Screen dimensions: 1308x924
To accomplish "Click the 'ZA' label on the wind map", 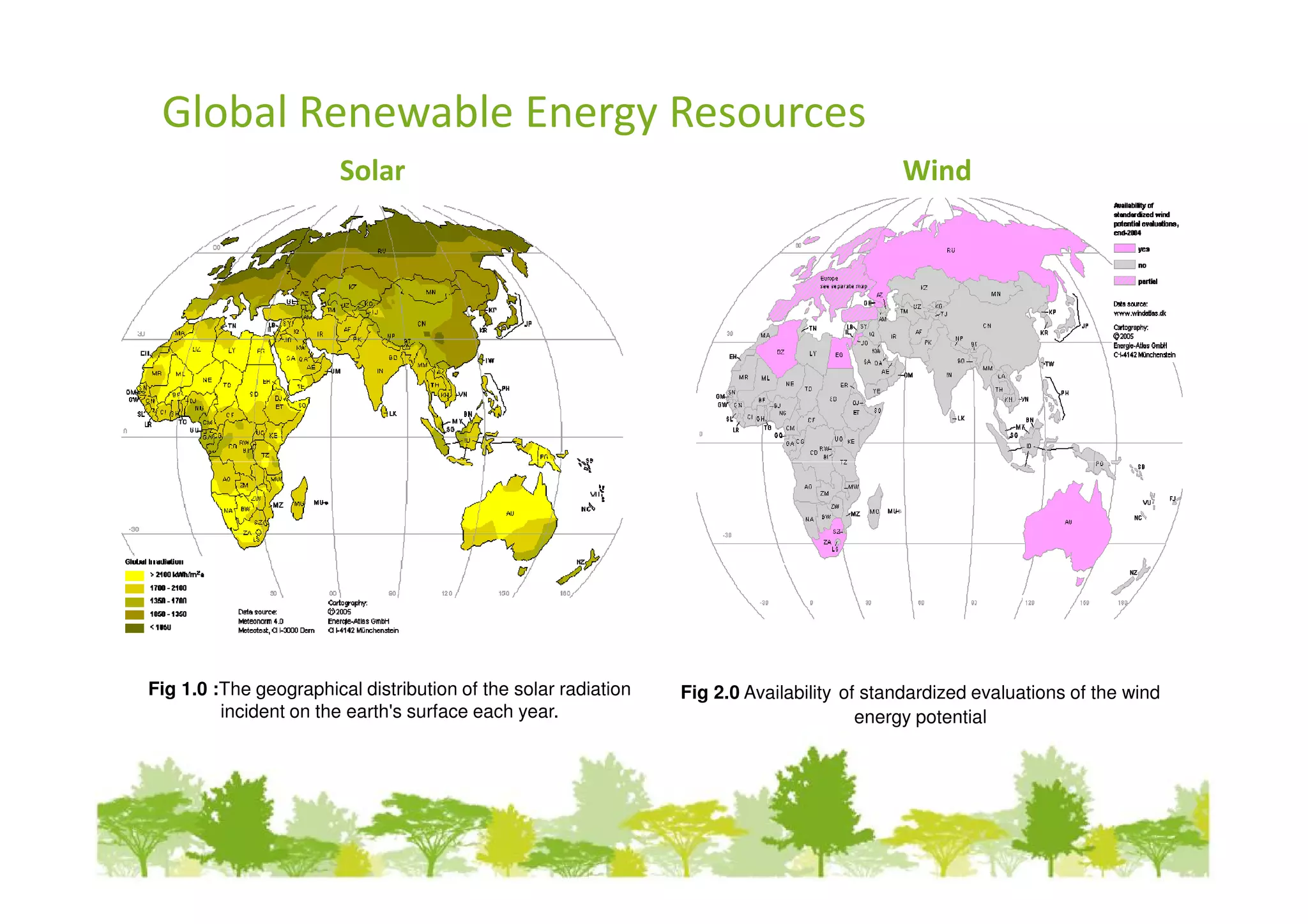I will coord(827,542).
